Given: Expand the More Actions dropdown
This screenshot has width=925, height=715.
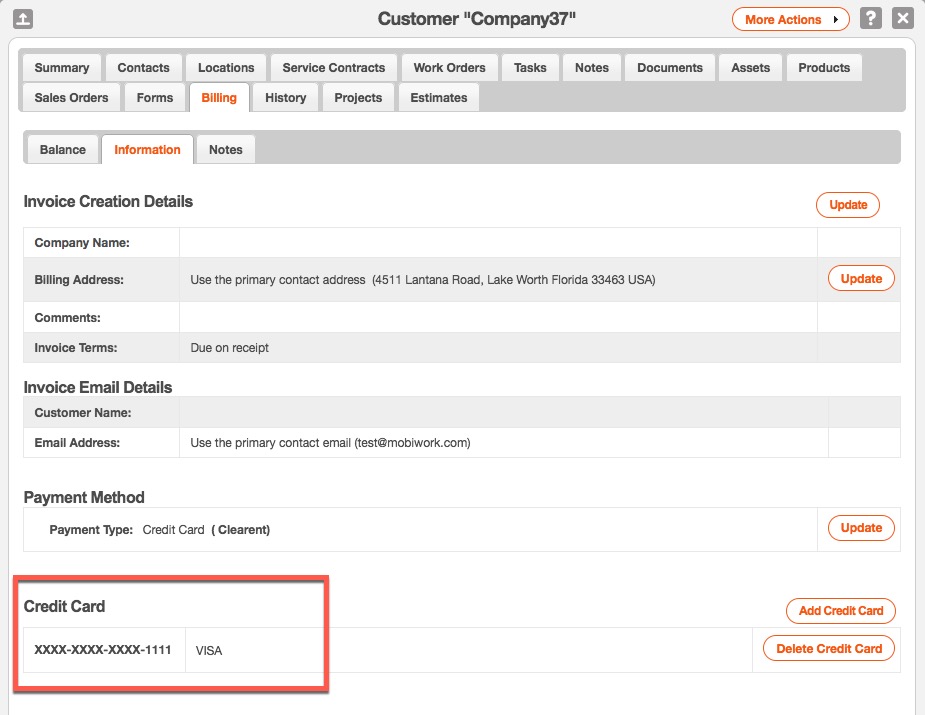Looking at the screenshot, I should 790,19.
